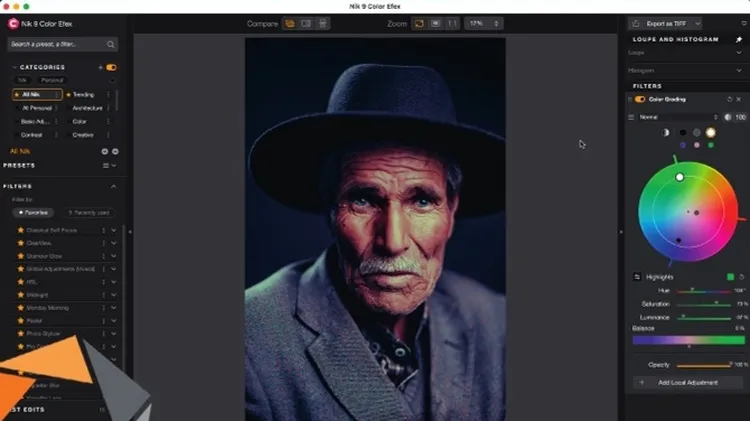Expand the Monday Morning filter
750x421 pixels.
point(114,308)
